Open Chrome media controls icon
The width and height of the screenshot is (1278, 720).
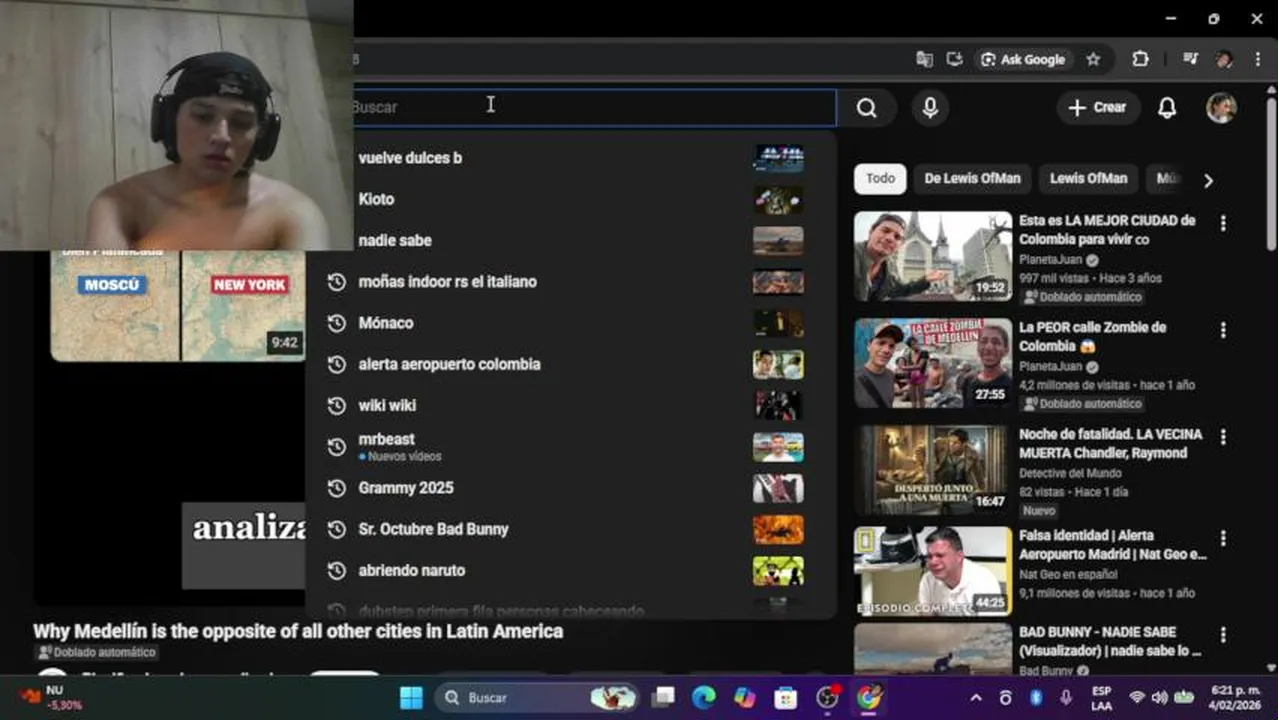[1190, 59]
